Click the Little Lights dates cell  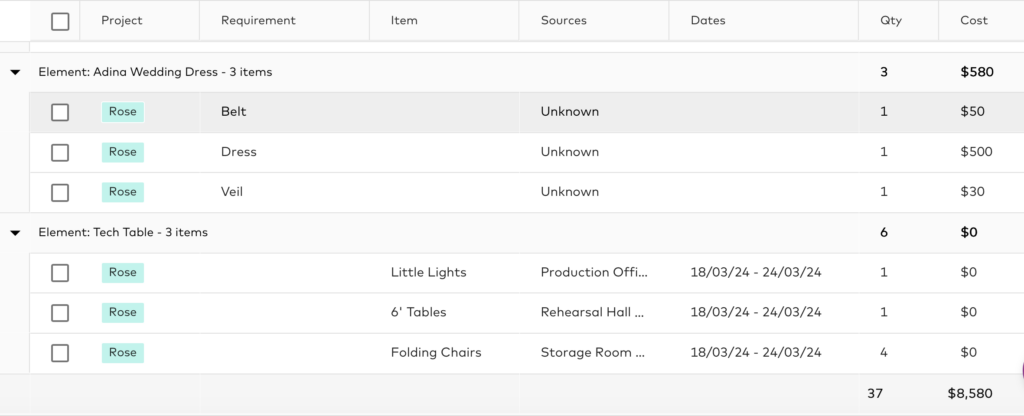[x=755, y=272]
